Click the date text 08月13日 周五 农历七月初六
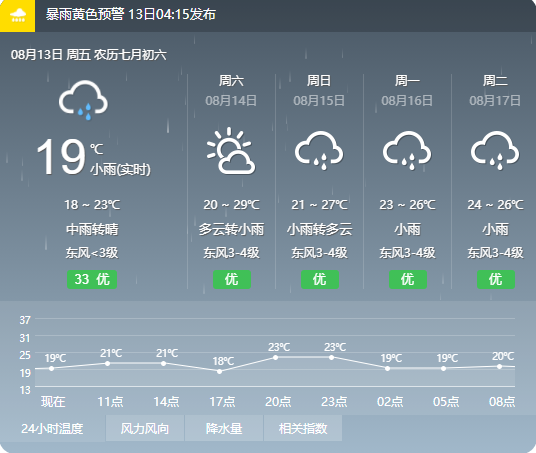 pyautogui.click(x=89, y=55)
